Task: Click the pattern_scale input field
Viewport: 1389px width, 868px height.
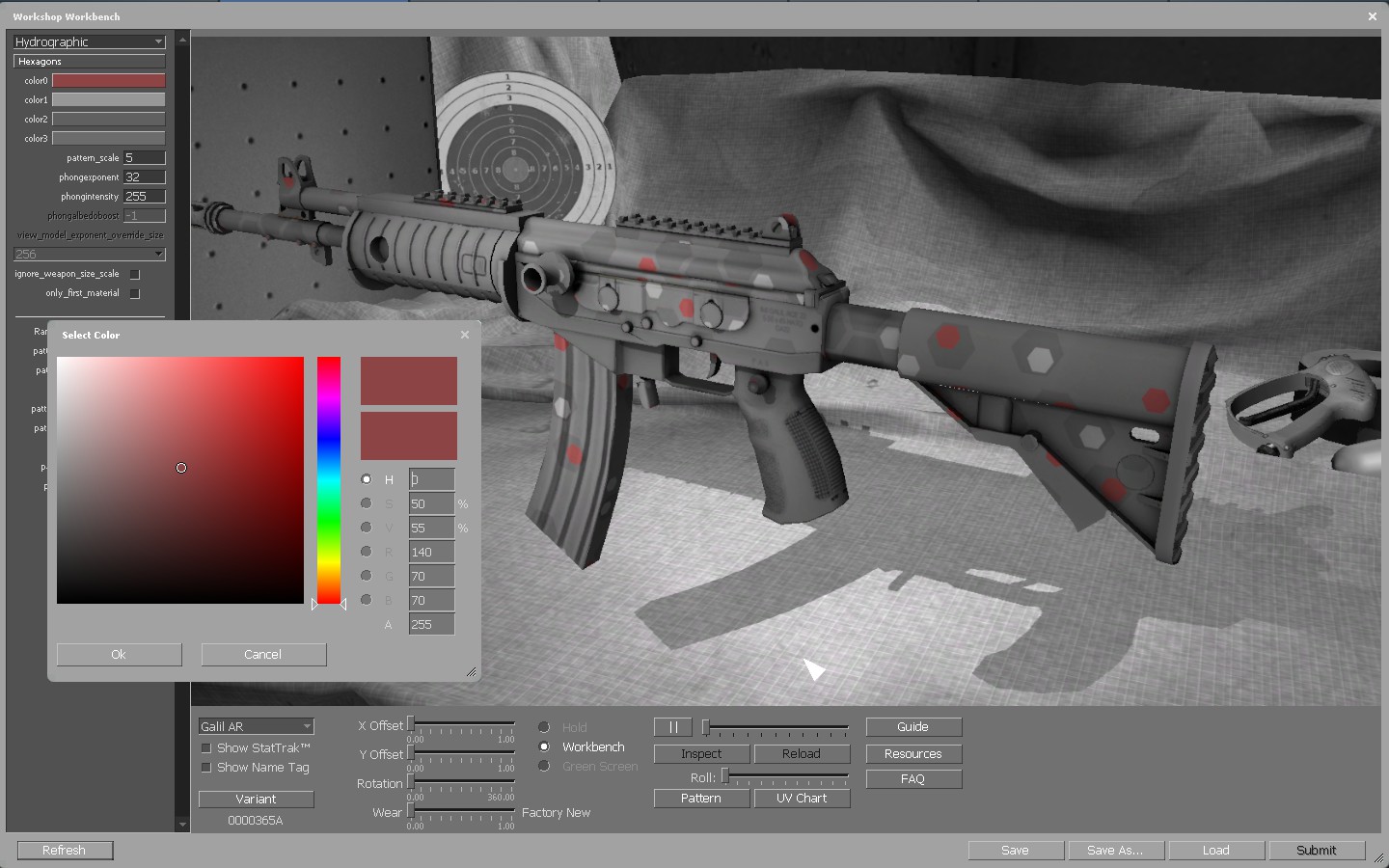Action: tap(145, 157)
